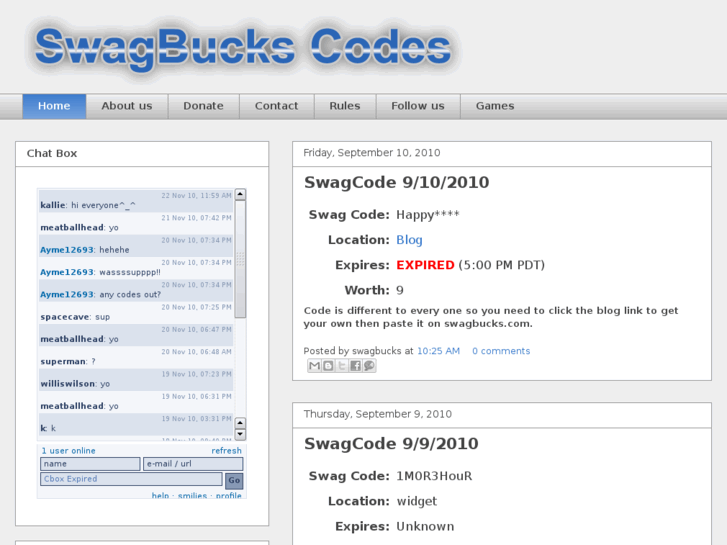Click Ayme12693 in 'any codes out?' message
Viewport: 727px width, 545px height.
coord(67,295)
